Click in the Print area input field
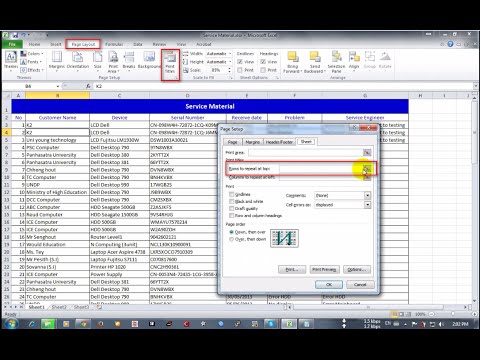Screen dimensions: 480x360 (305, 152)
